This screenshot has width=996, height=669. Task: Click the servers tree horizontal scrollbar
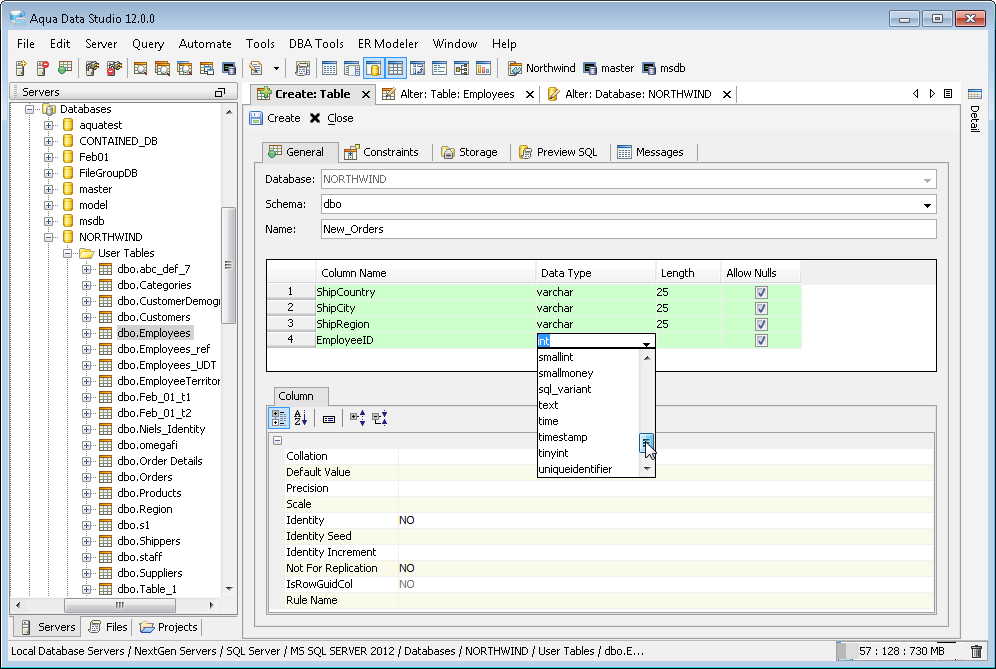point(120,605)
